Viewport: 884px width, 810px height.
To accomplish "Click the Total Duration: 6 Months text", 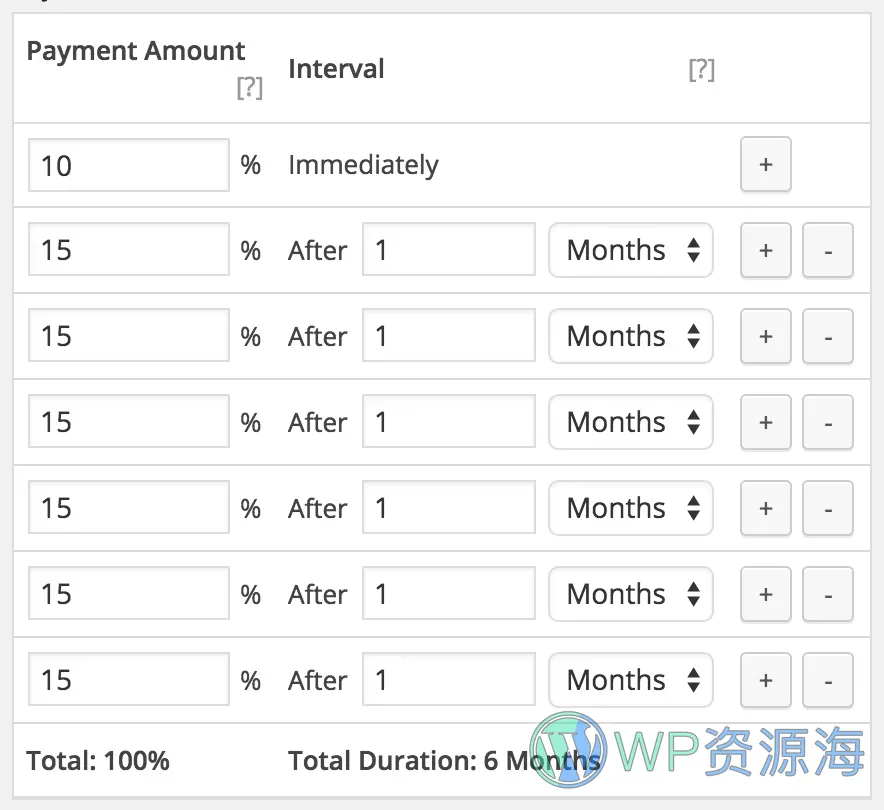I will [444, 760].
